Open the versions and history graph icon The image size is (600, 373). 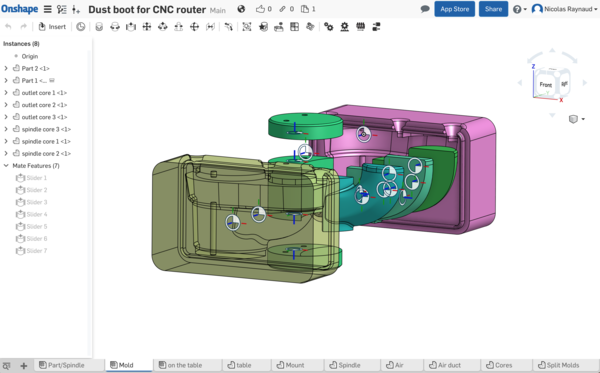click(x=62, y=9)
